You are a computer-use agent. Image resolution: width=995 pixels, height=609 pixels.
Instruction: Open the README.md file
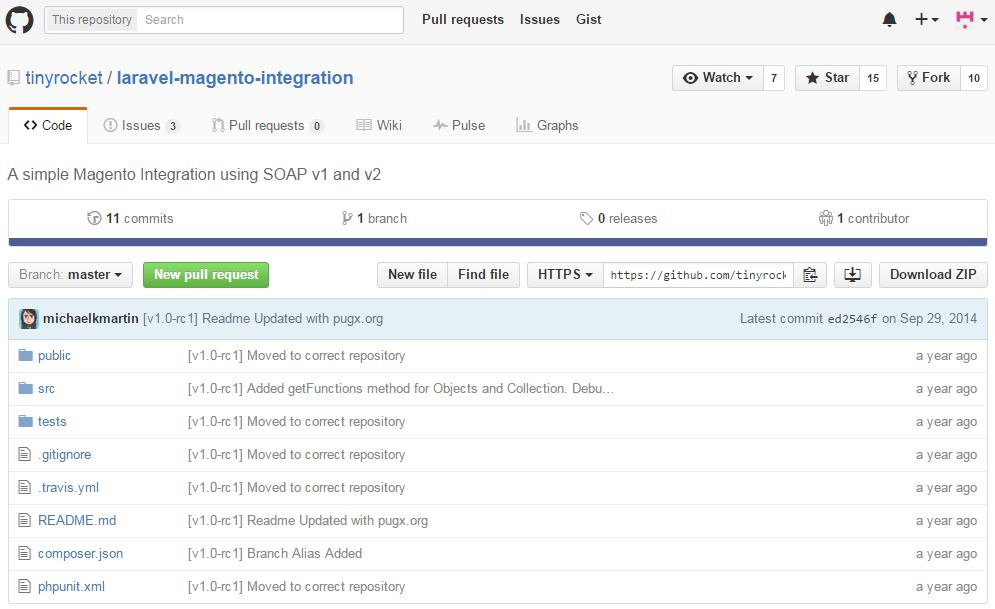click(77, 521)
